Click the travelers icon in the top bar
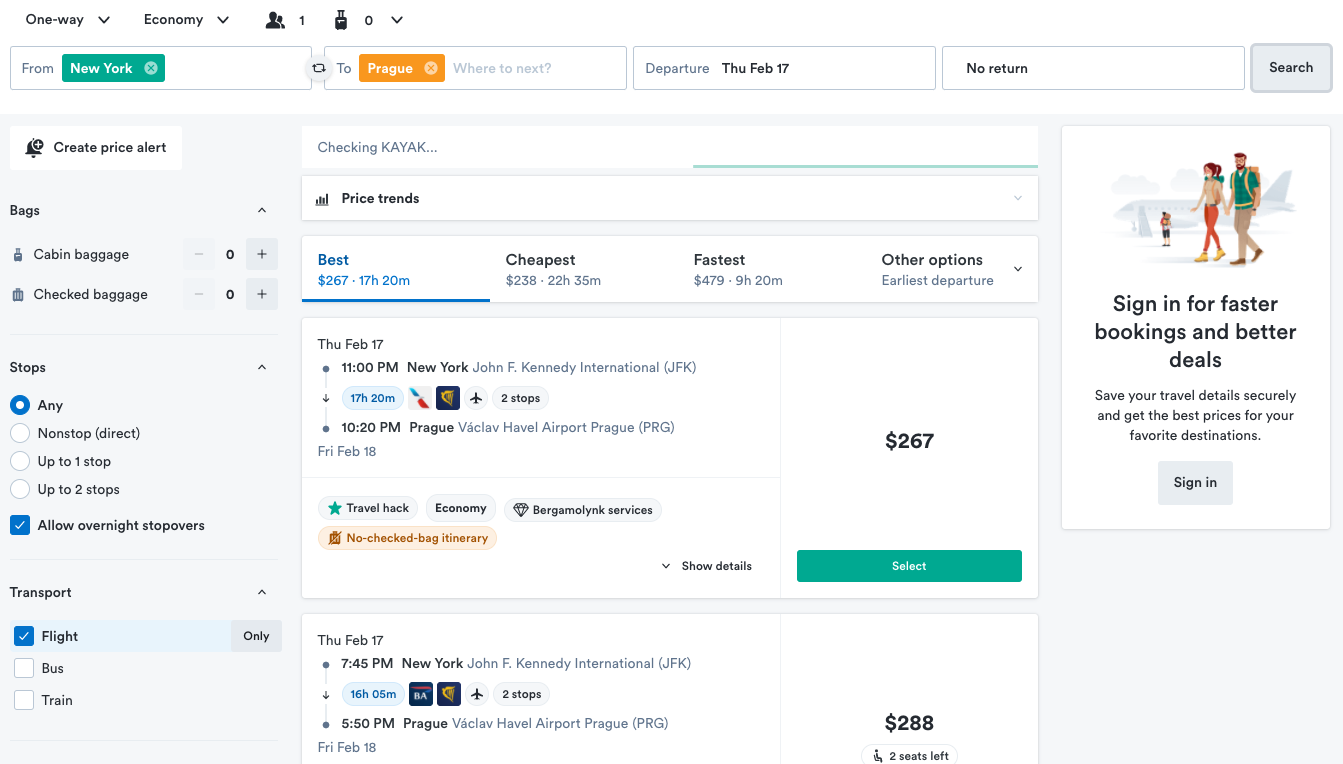The width and height of the screenshot is (1343, 764). tap(275, 19)
